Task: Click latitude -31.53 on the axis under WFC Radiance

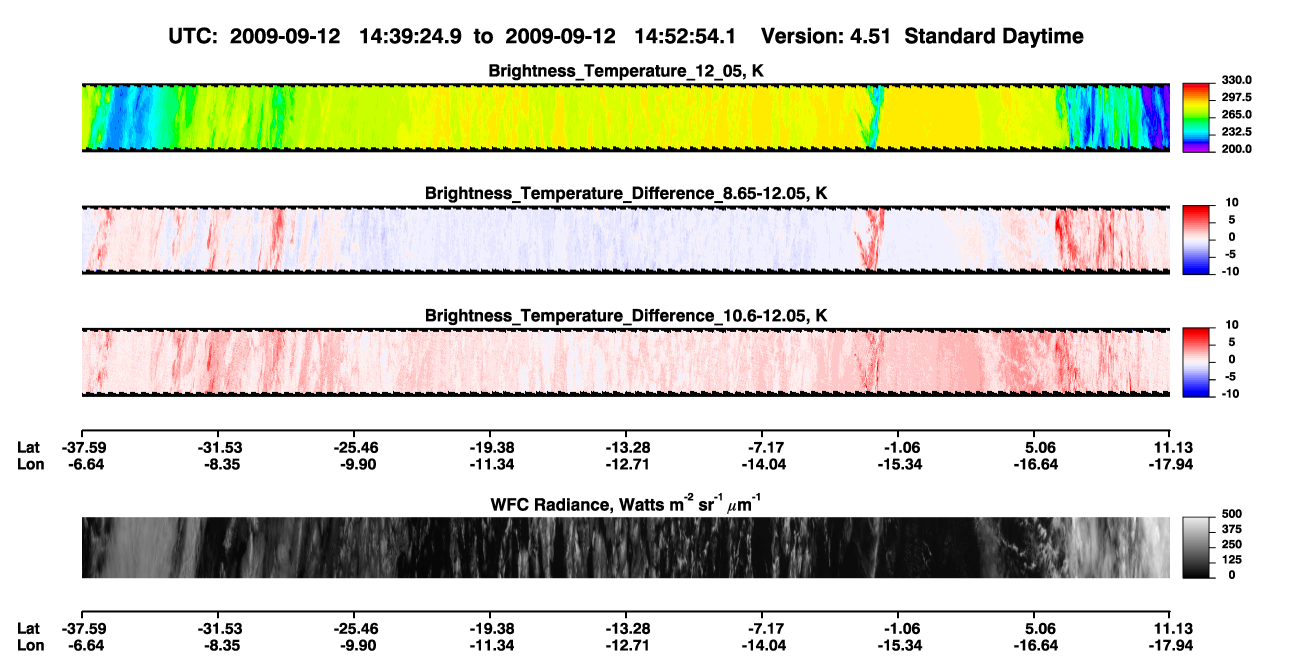Action: (220, 628)
